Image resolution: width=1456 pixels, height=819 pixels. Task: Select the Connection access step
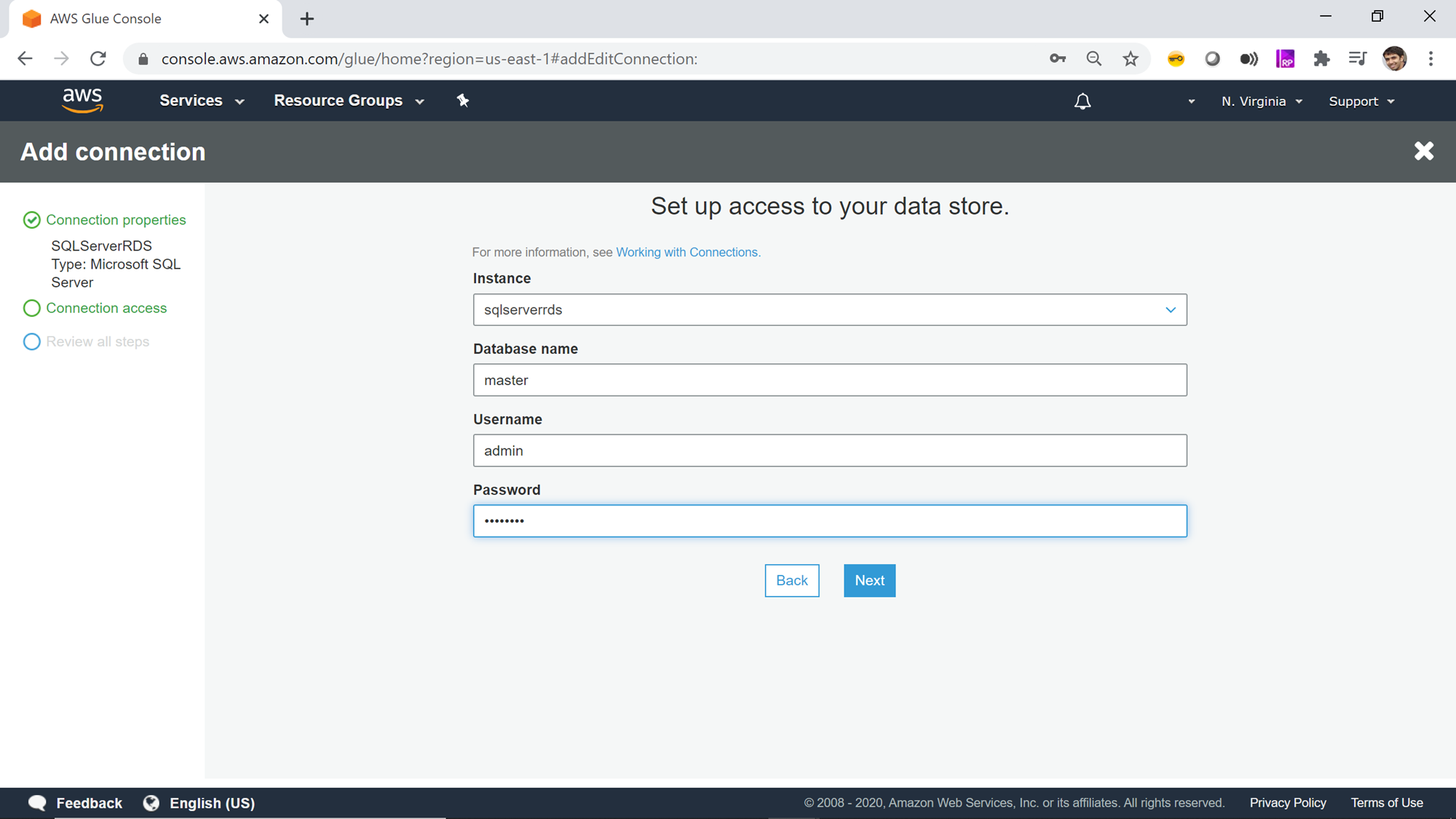[106, 308]
